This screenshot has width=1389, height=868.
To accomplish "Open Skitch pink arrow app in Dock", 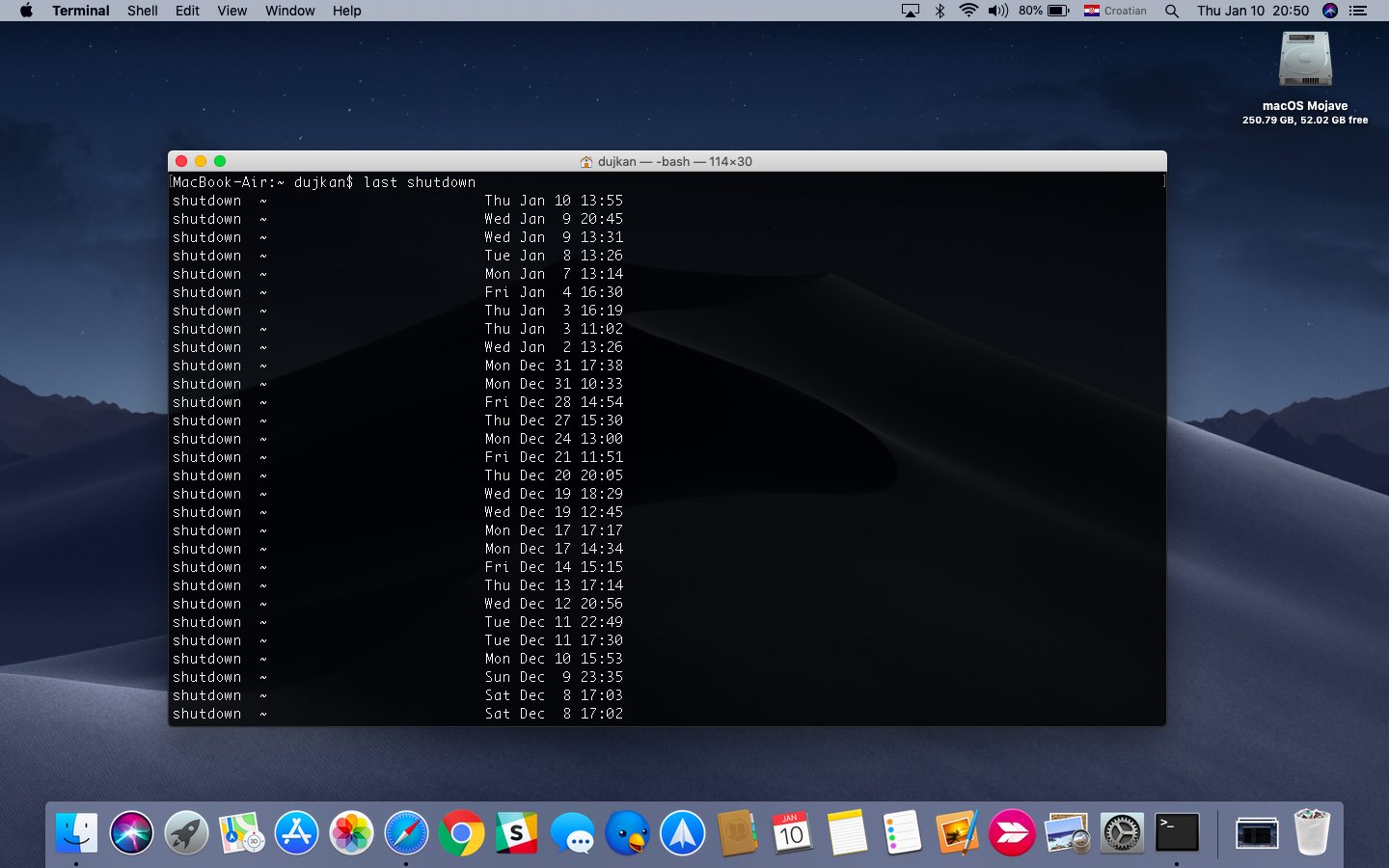I will pos(1012,832).
